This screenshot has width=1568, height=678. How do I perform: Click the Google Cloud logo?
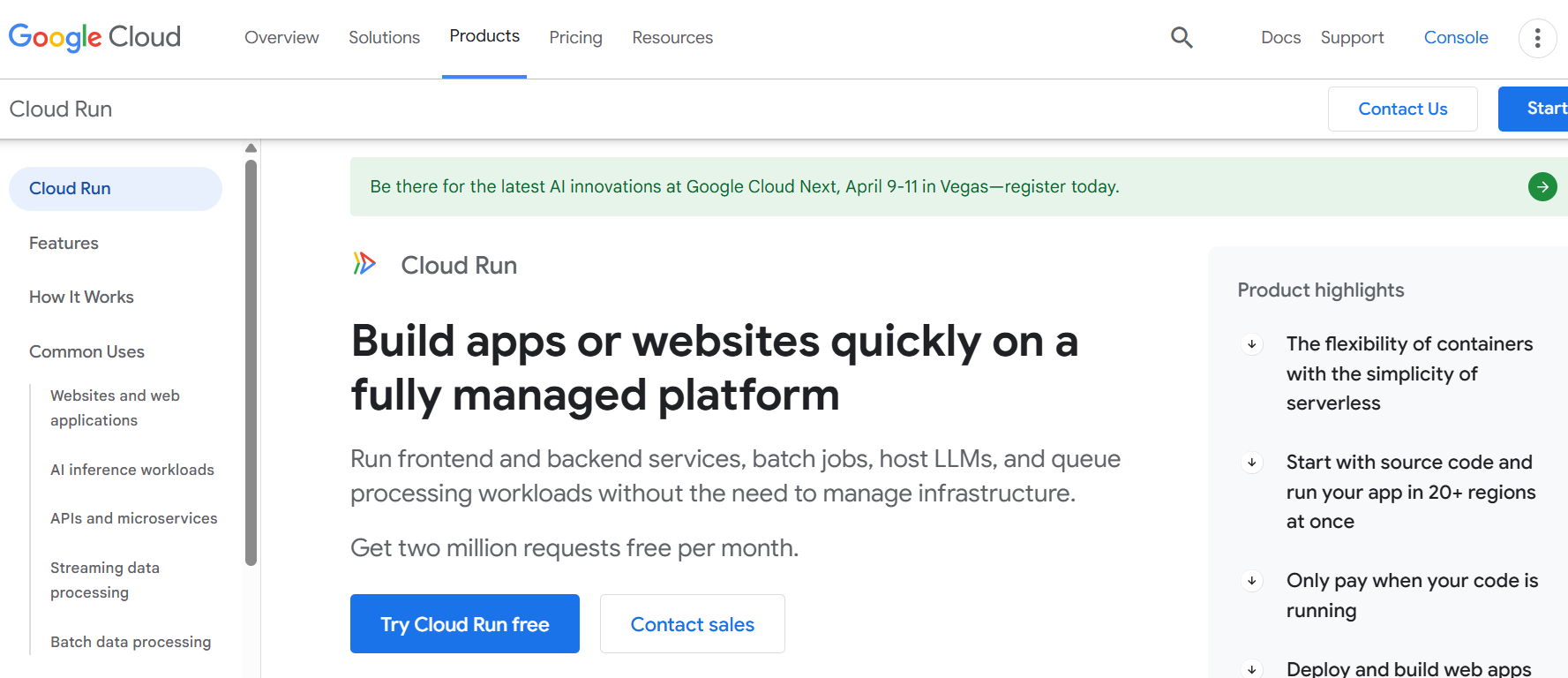click(x=94, y=37)
